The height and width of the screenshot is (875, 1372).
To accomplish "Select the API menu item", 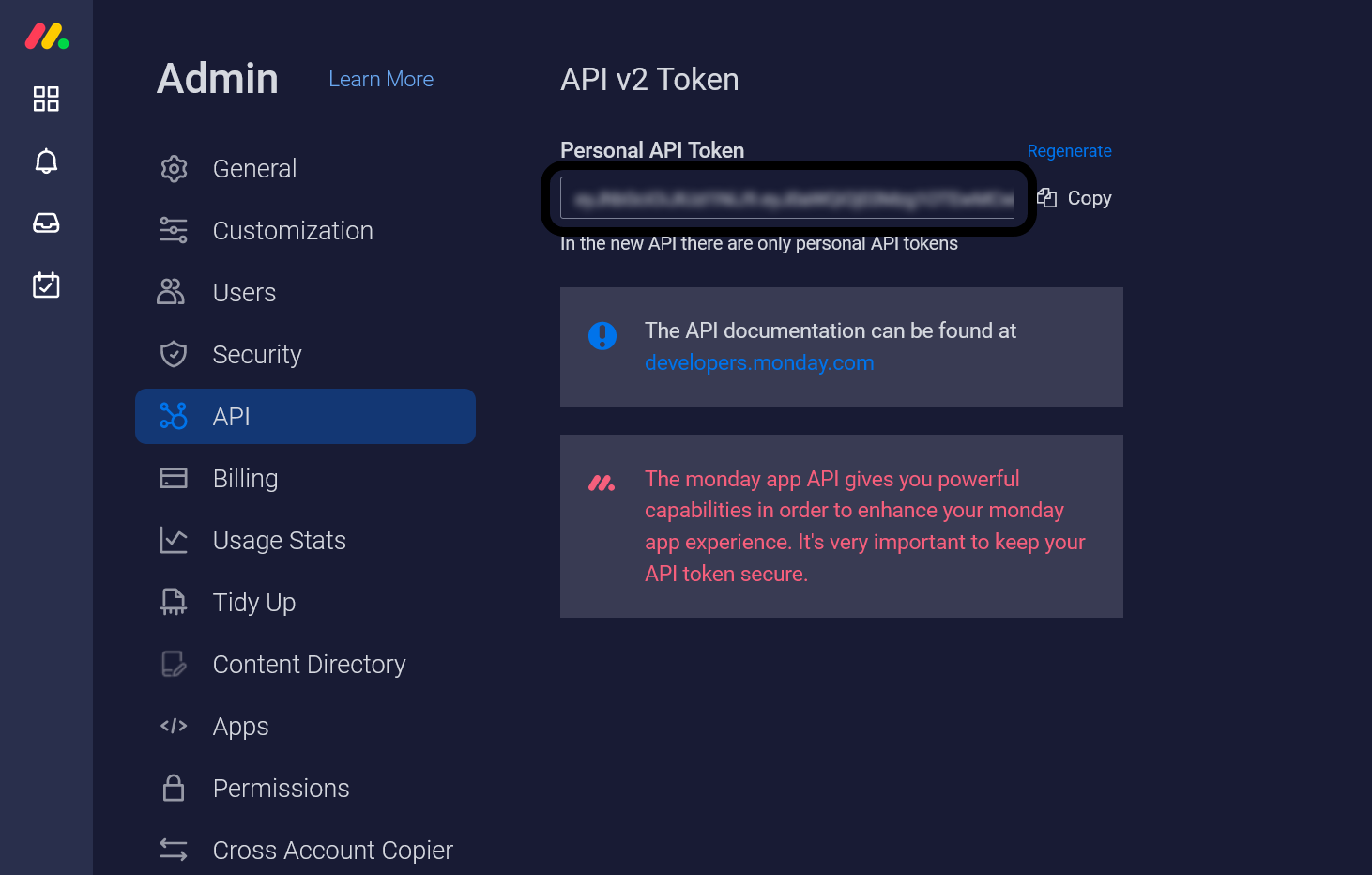I will 305,416.
